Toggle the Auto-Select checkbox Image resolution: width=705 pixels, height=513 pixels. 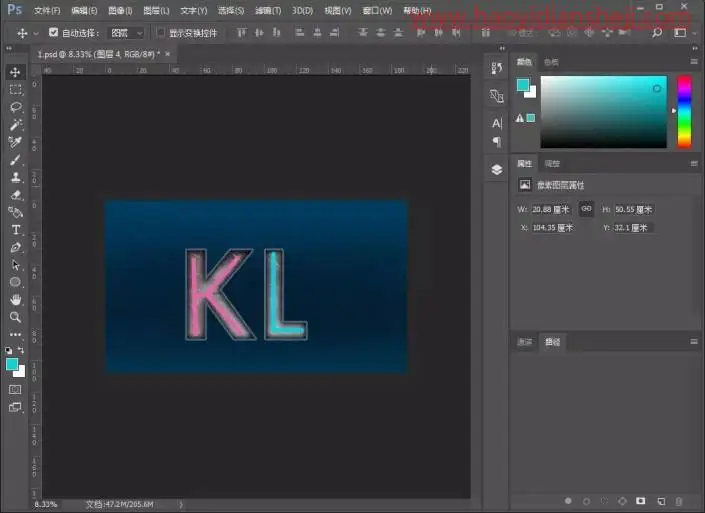[54, 32]
